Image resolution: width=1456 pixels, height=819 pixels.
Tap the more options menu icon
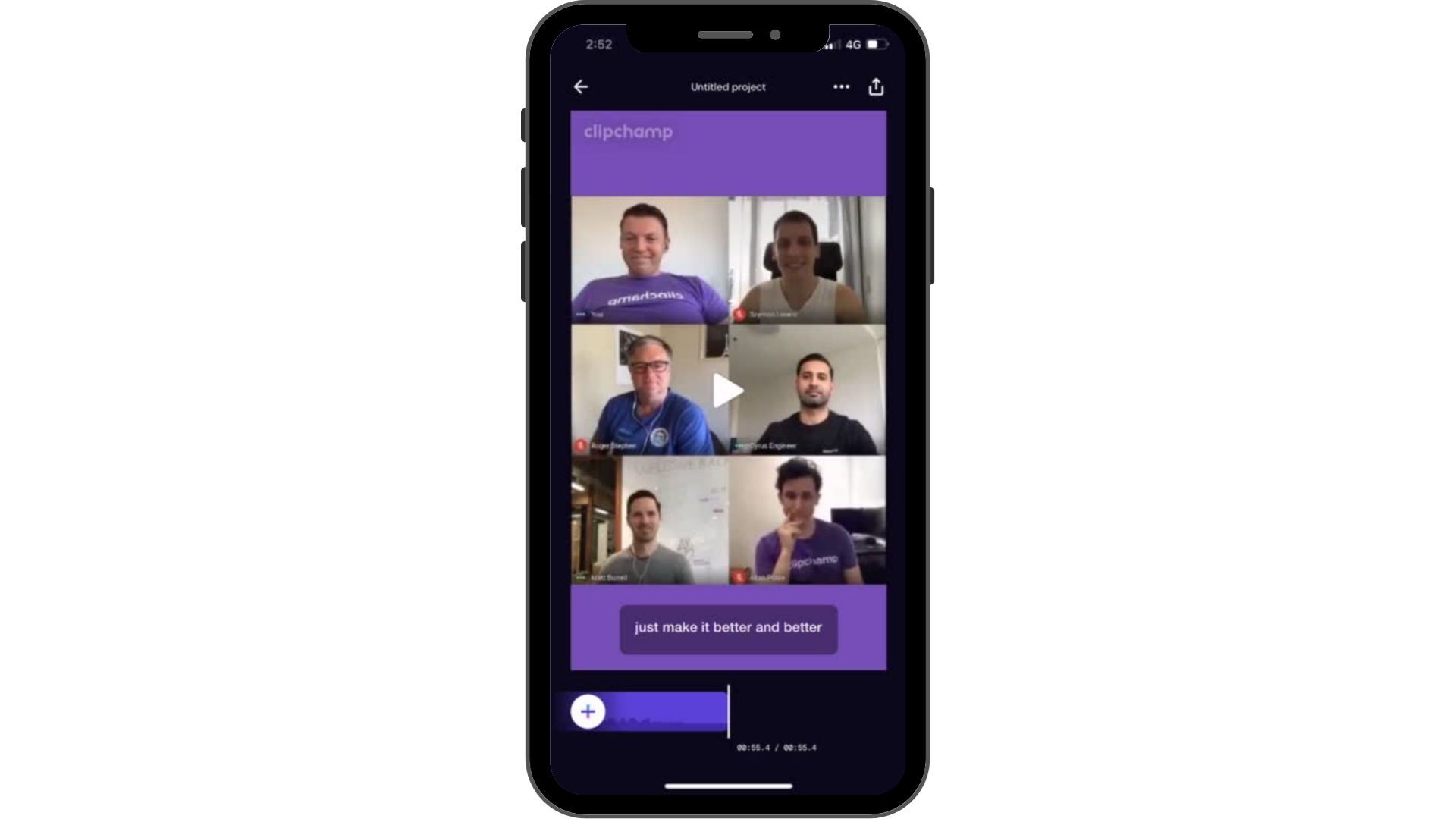[841, 87]
